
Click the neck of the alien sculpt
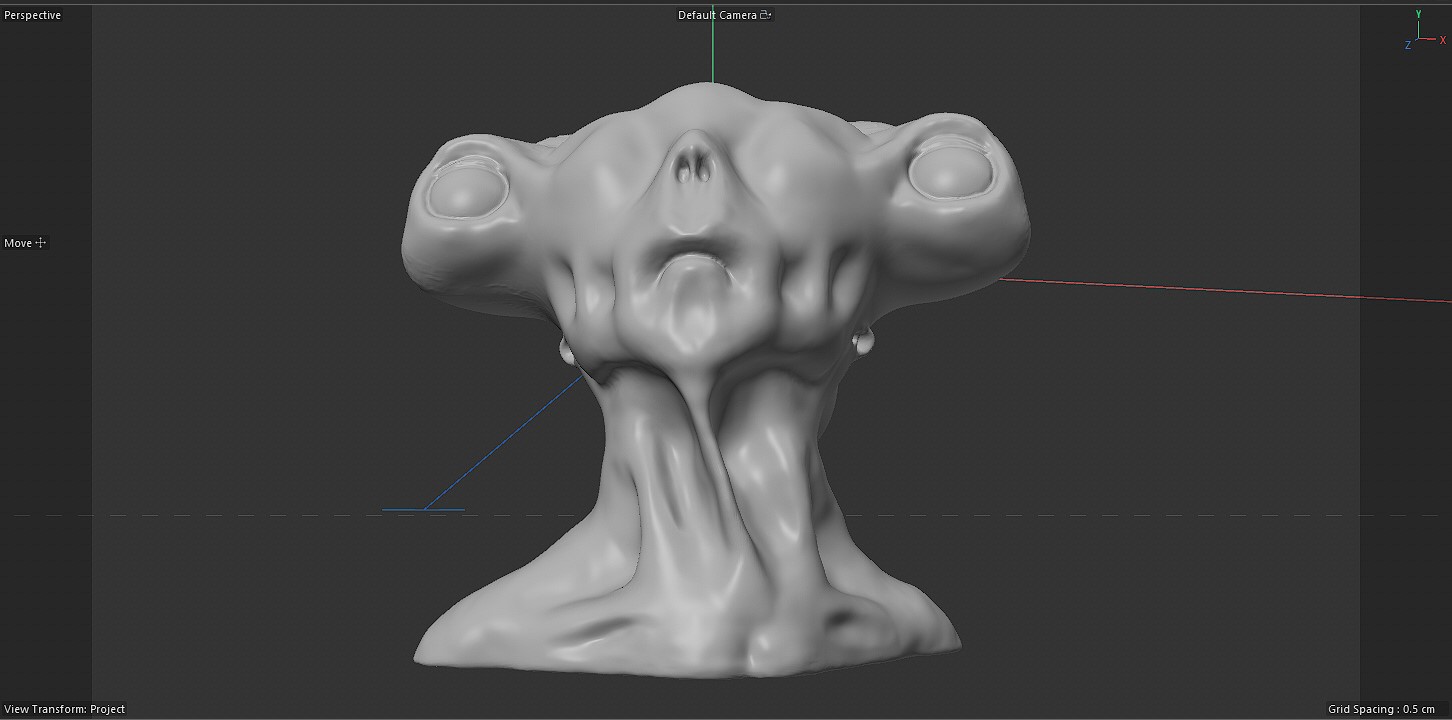tap(720, 450)
